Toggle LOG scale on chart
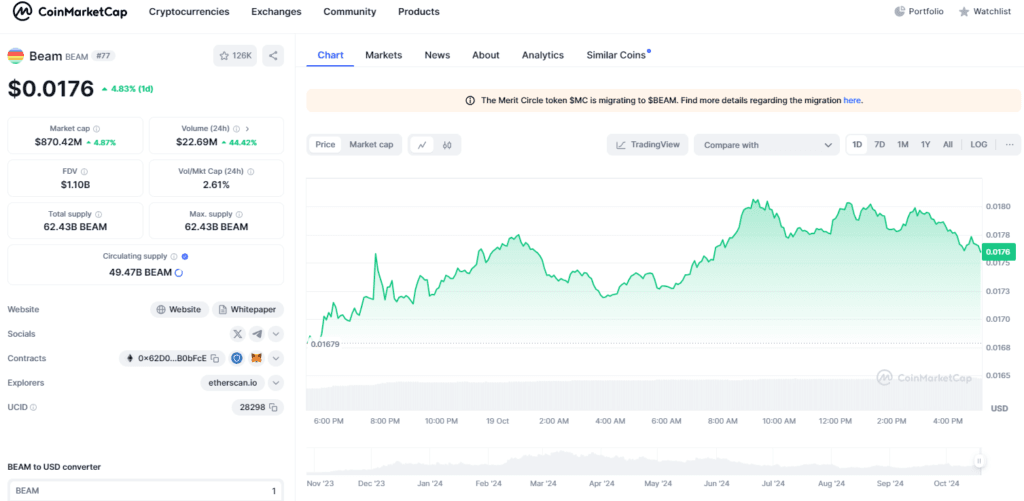This screenshot has height=501, width=1024. (x=979, y=144)
